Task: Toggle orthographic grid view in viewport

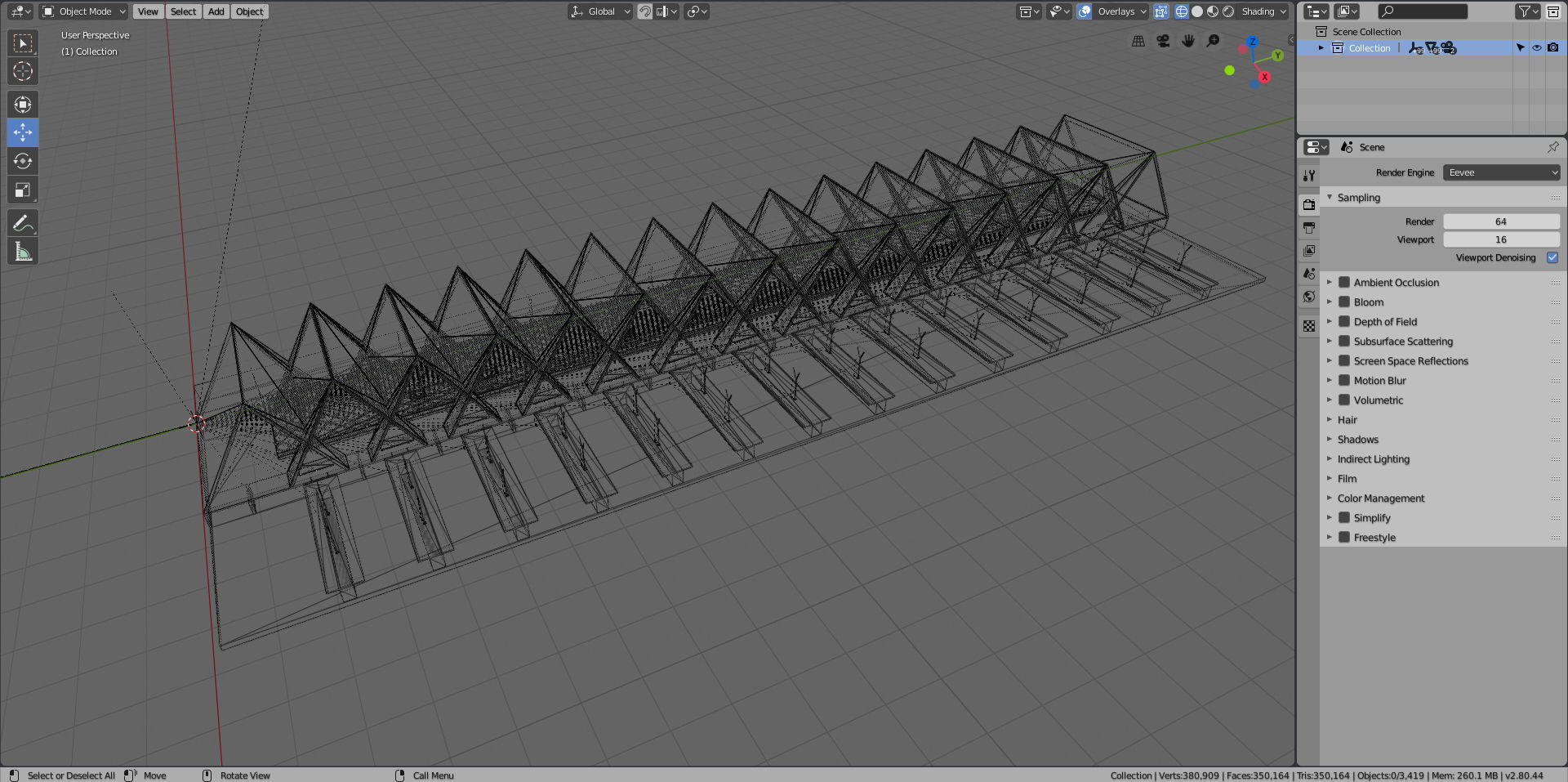Action: 1138,41
